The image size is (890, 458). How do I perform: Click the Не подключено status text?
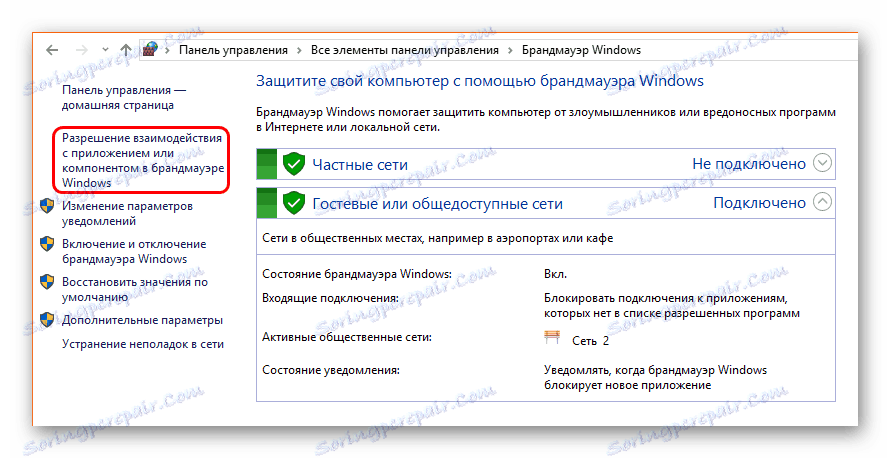point(749,164)
